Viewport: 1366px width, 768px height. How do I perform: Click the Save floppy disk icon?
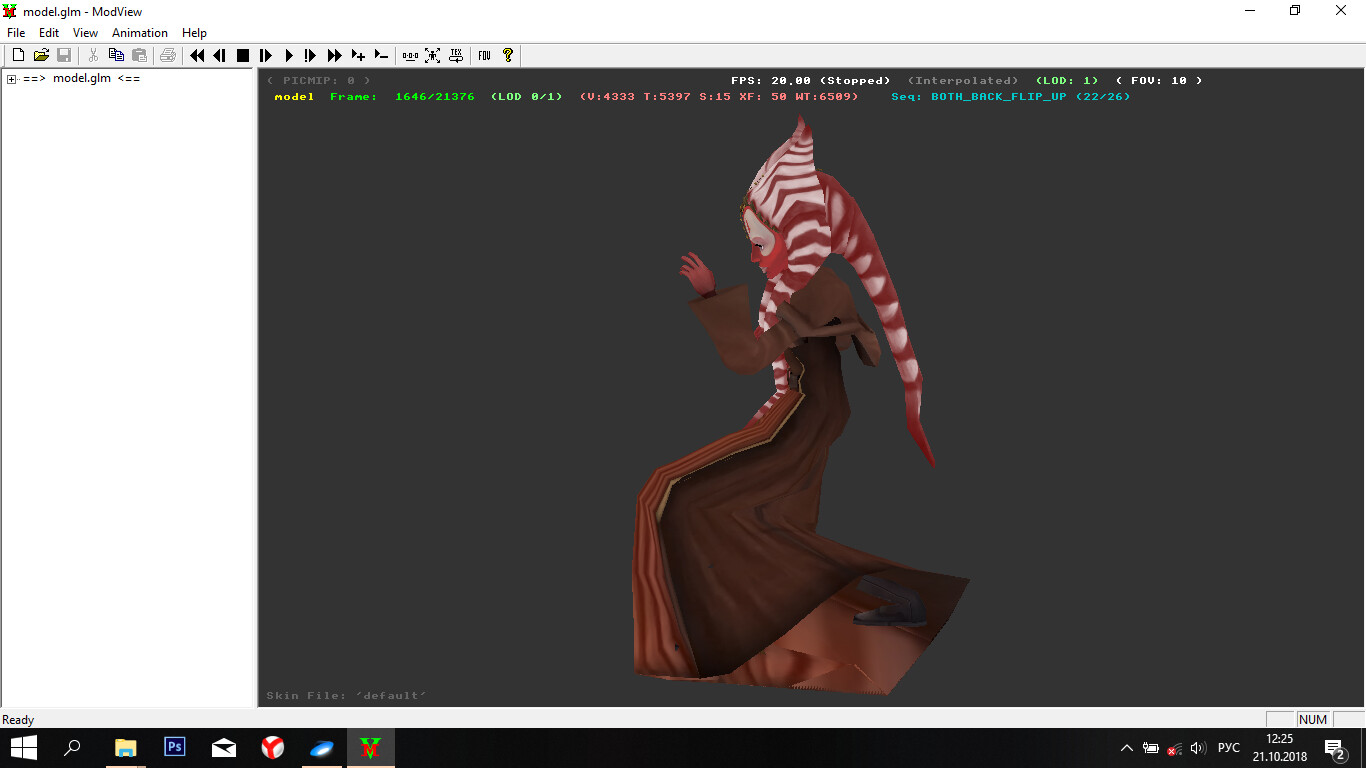(64, 55)
